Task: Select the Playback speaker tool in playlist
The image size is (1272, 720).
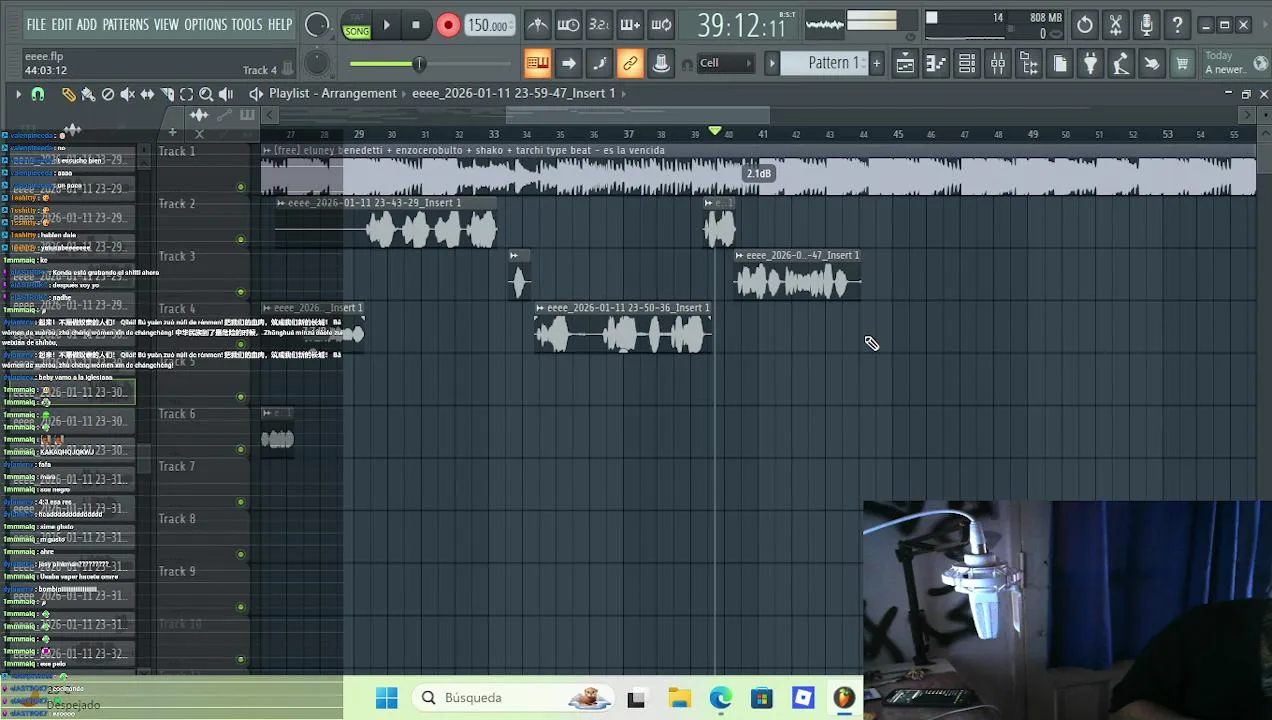Action: click(x=226, y=94)
